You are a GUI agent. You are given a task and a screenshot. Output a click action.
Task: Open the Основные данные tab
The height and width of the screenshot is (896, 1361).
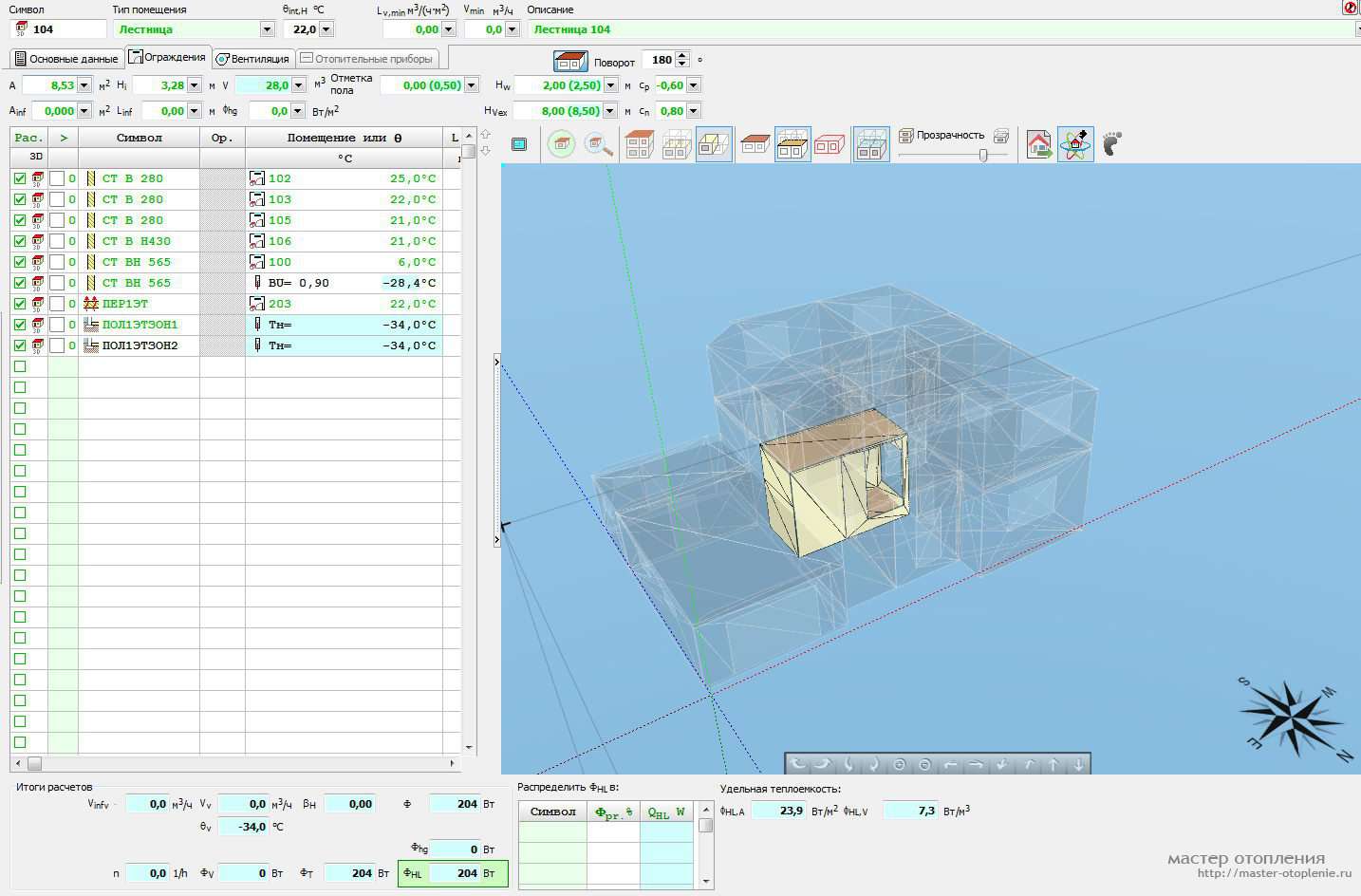[x=66, y=59]
